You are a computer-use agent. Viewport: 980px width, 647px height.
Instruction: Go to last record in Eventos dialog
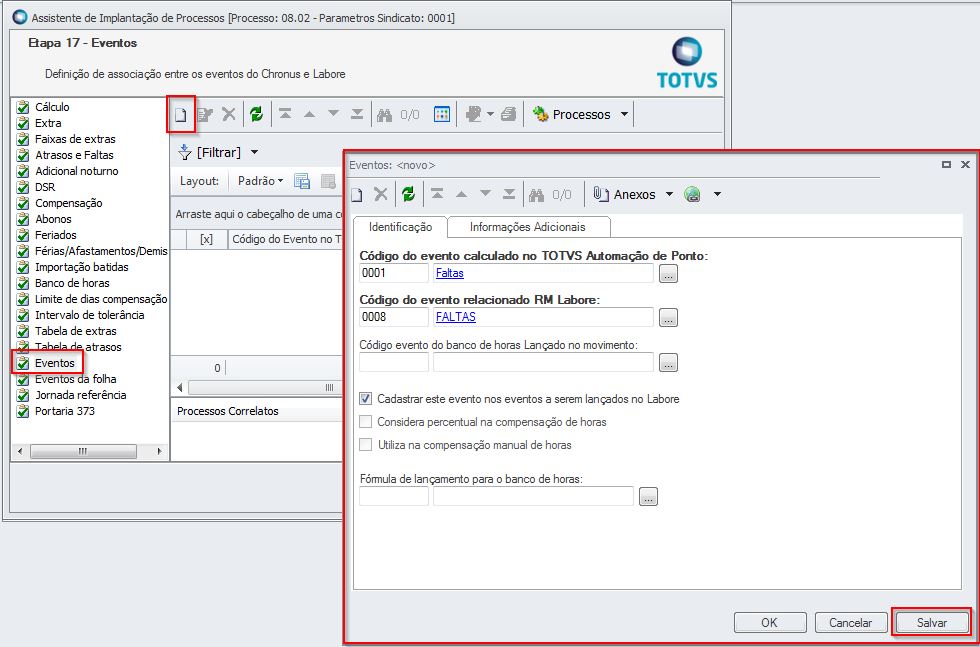pos(509,194)
